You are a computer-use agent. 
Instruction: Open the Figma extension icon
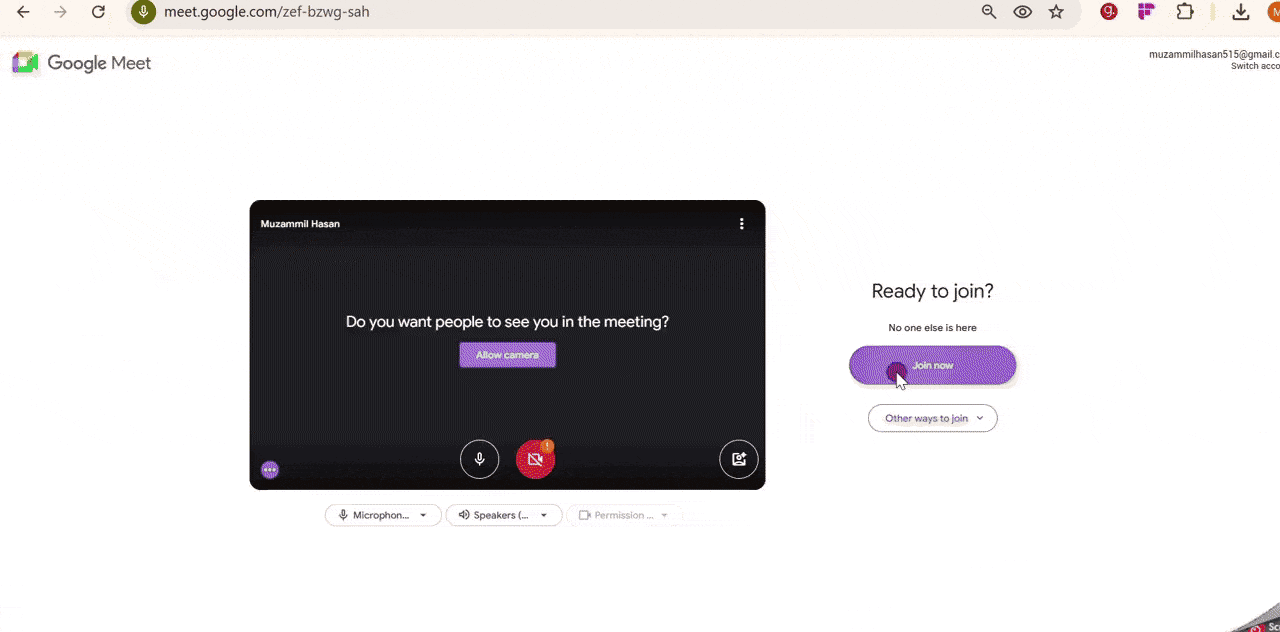(x=1146, y=12)
